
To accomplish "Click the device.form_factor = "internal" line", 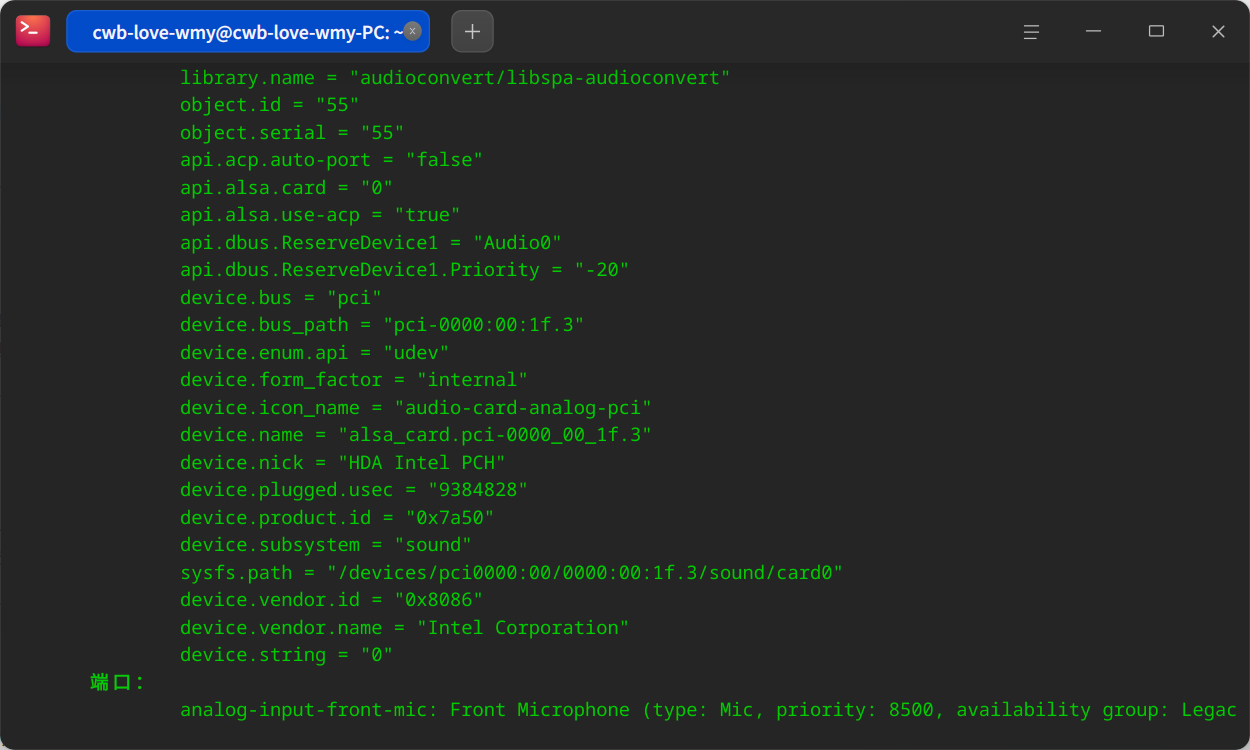I will [x=354, y=380].
